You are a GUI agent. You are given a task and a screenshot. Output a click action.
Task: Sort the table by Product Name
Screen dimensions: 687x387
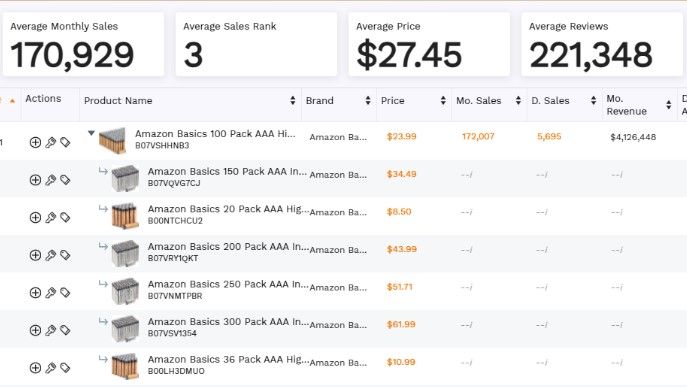tap(293, 101)
